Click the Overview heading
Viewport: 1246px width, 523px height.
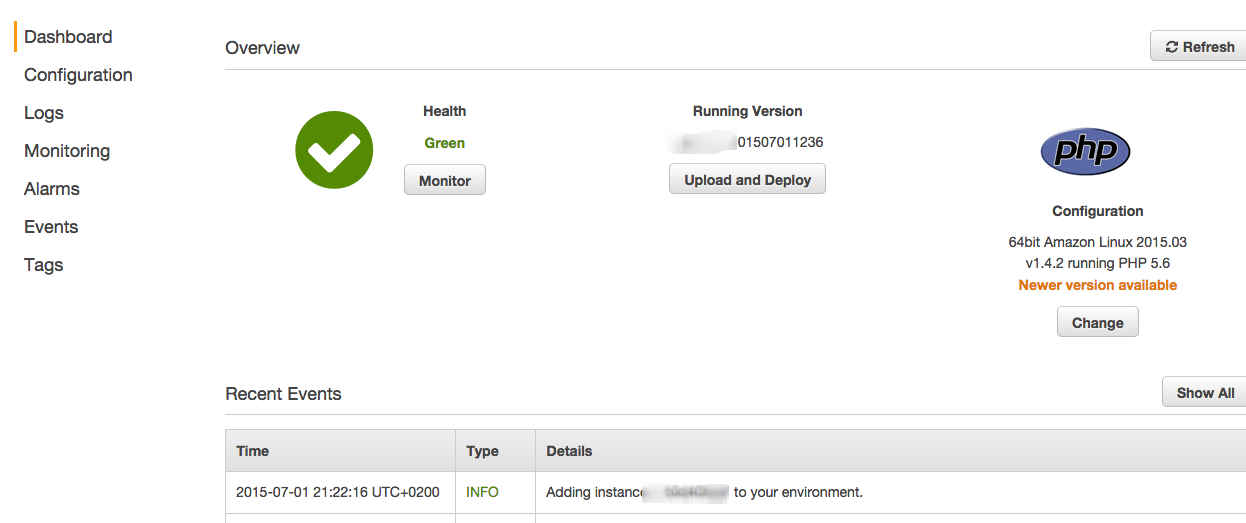tap(262, 47)
